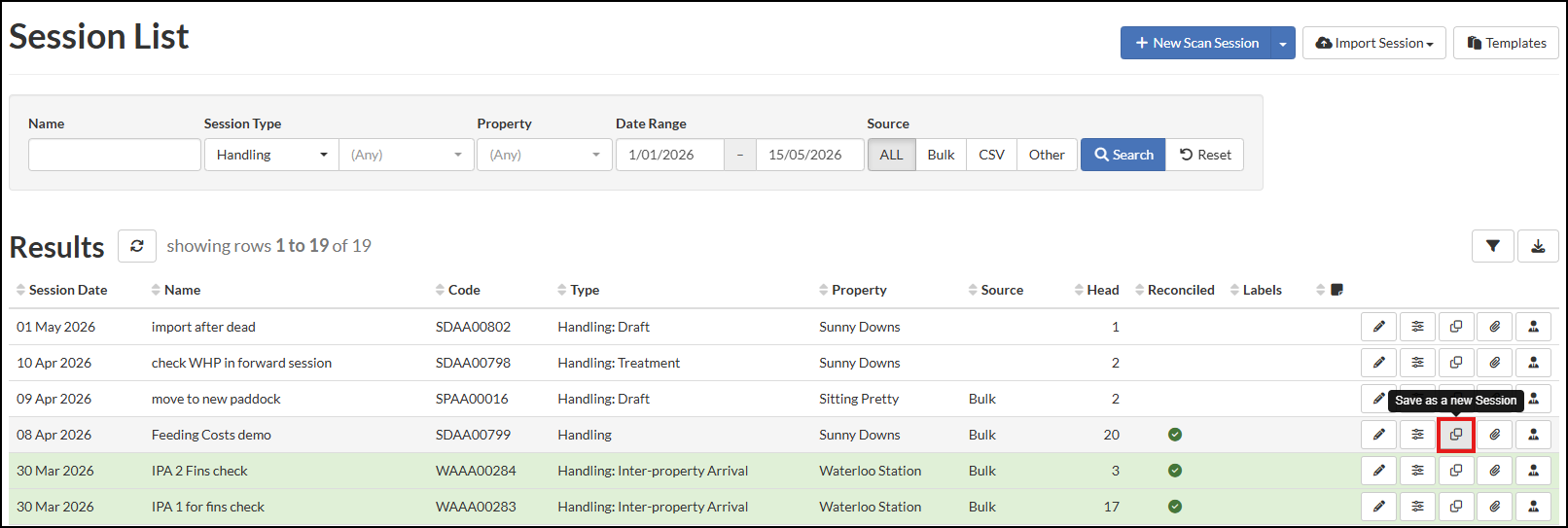Duplicate 'IPA 1 for fins check' session
This screenshot has width=1568, height=528.
point(1456,507)
